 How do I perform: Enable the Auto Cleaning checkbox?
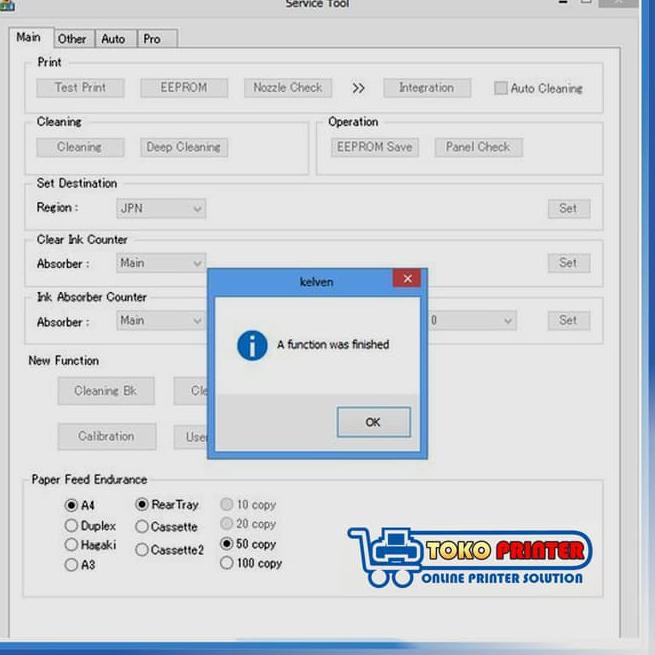(501, 88)
